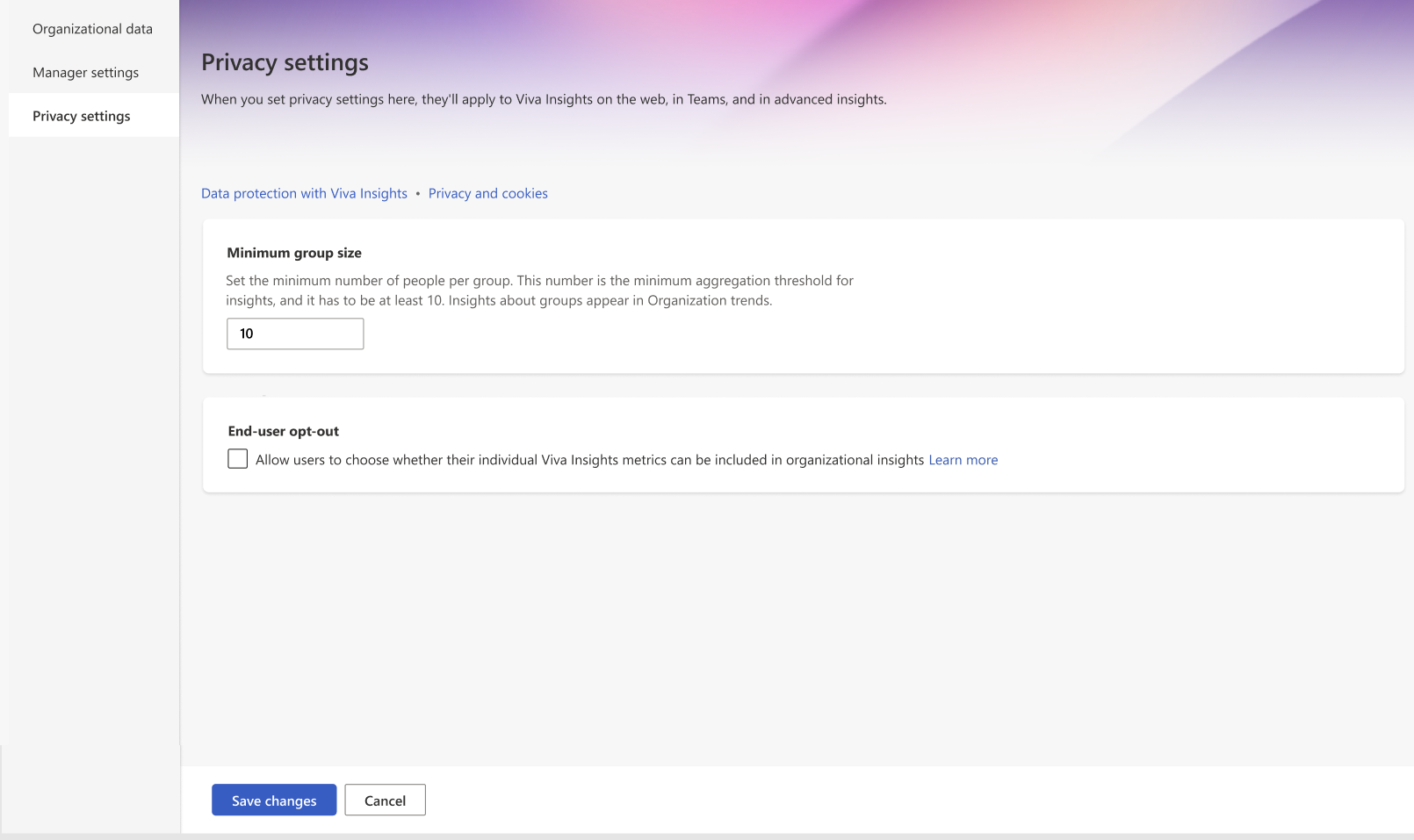Click the End-user opt-out section heading

click(x=283, y=431)
